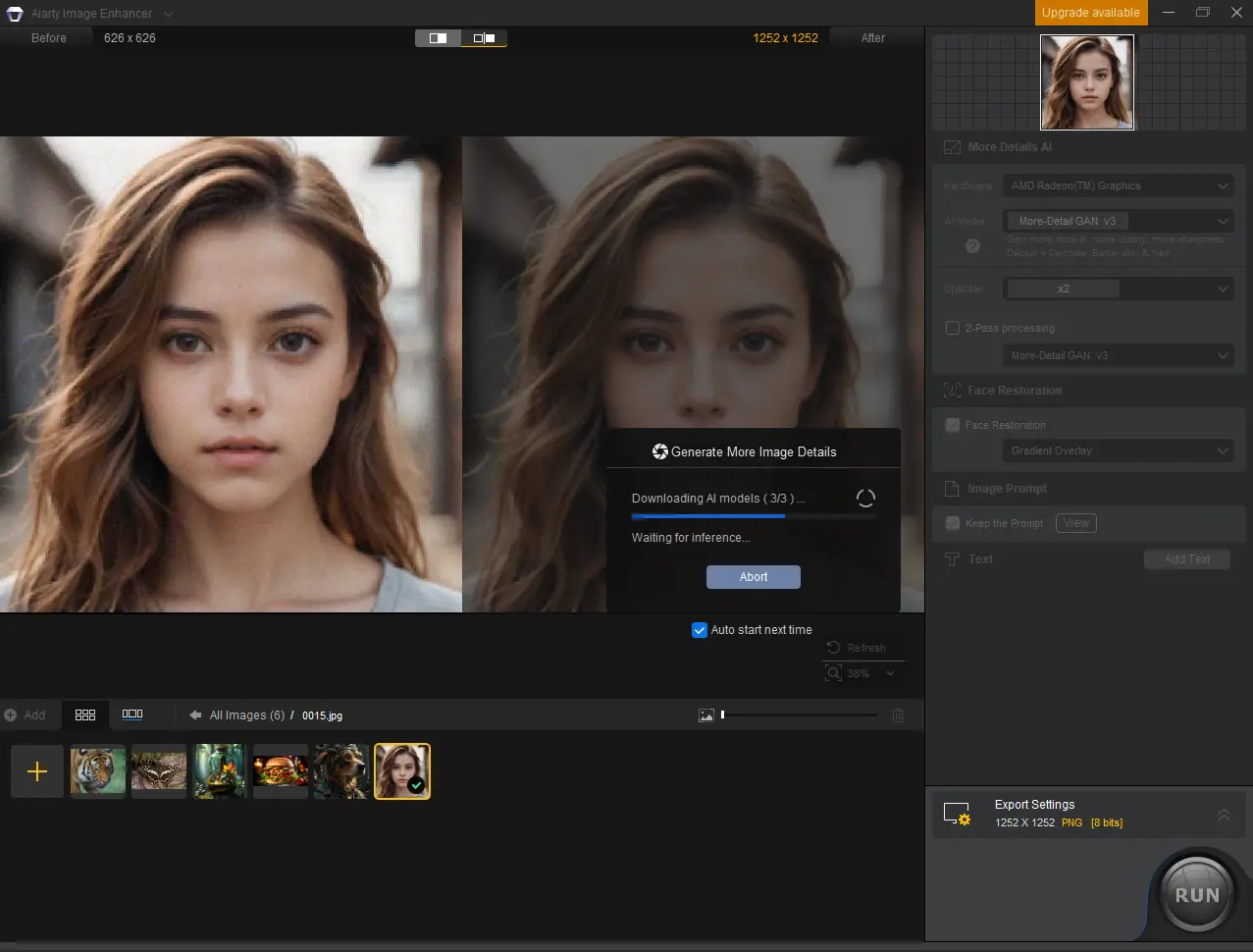The image size is (1253, 952).
Task: Open the Aiarty Image Enhancer title menu arrow
Action: (168, 14)
